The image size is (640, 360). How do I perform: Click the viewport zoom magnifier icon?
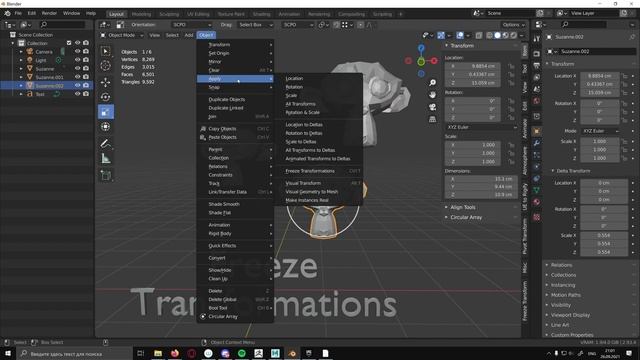click(x=432, y=83)
